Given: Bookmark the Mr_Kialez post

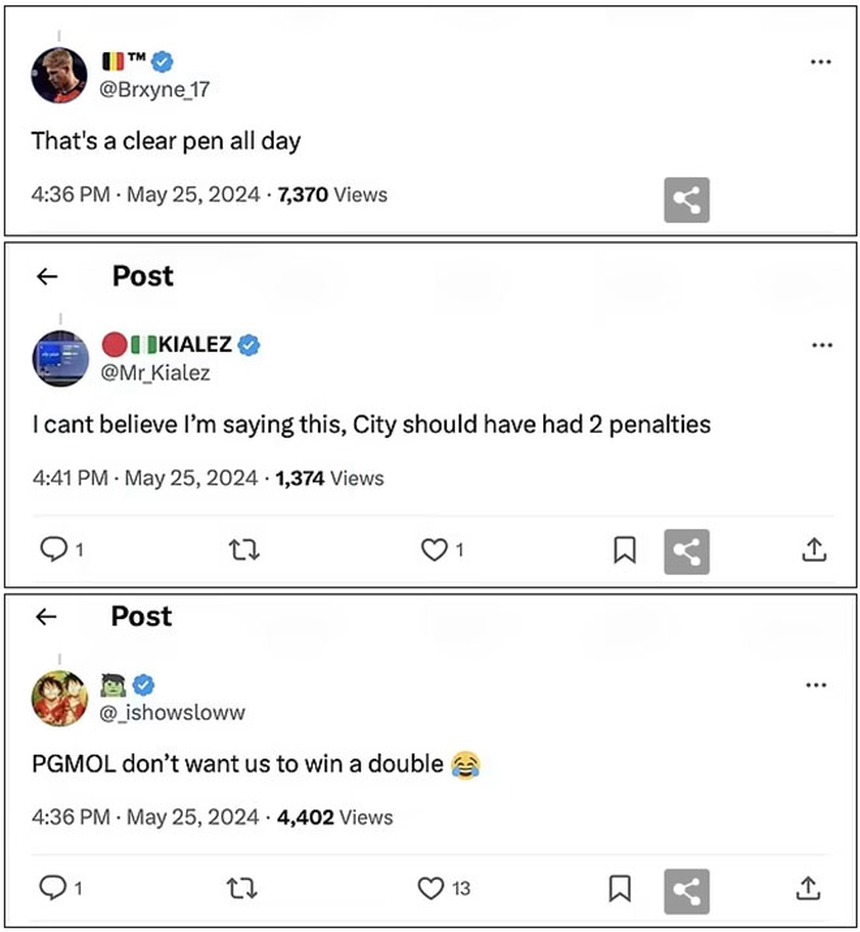Looking at the screenshot, I should [x=624, y=550].
